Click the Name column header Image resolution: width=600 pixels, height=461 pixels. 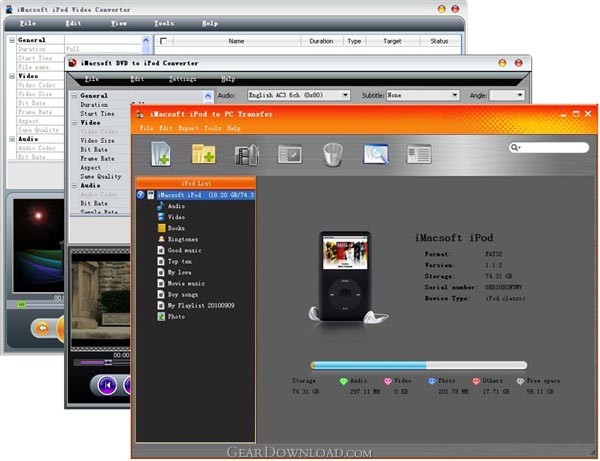236,41
